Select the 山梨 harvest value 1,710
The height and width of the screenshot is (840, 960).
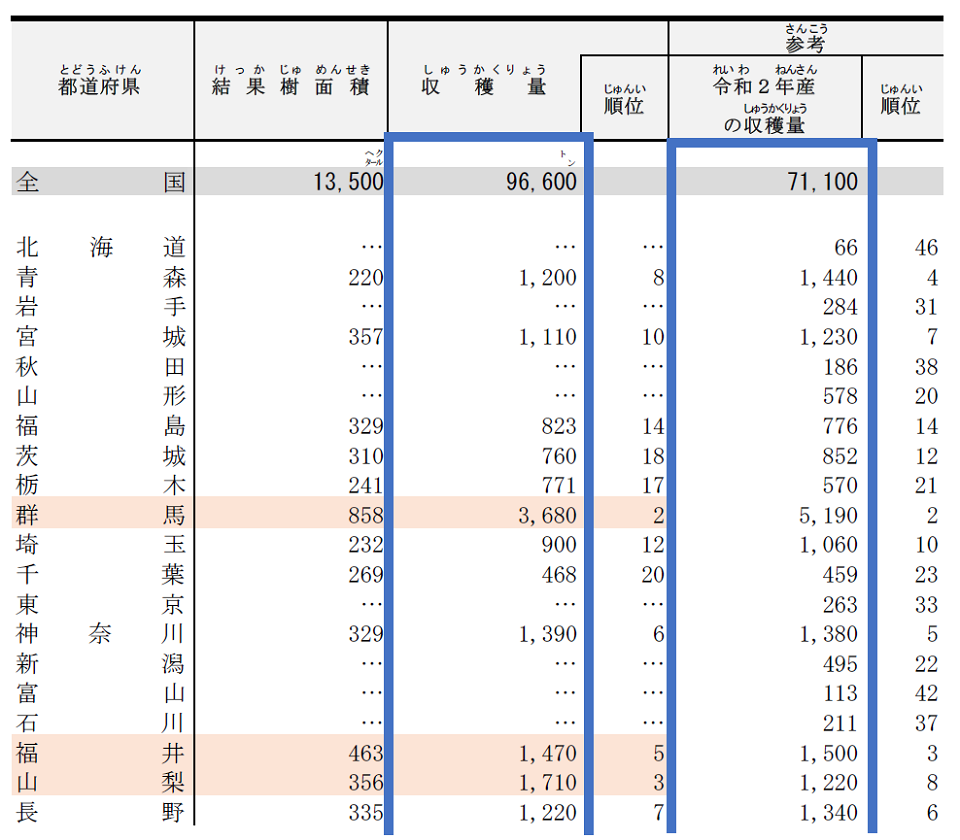(547, 783)
